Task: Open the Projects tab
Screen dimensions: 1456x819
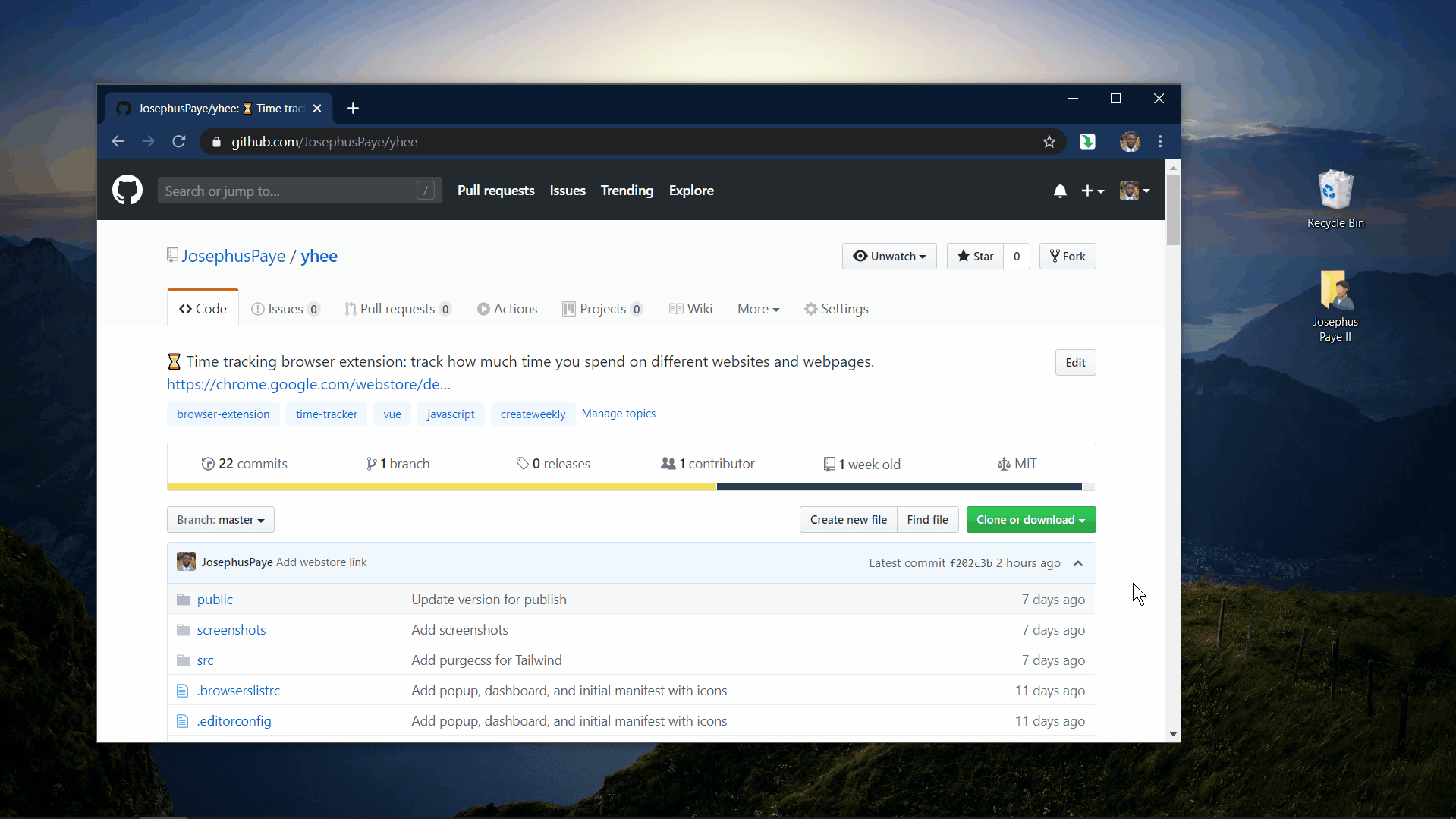Action: coord(602,309)
